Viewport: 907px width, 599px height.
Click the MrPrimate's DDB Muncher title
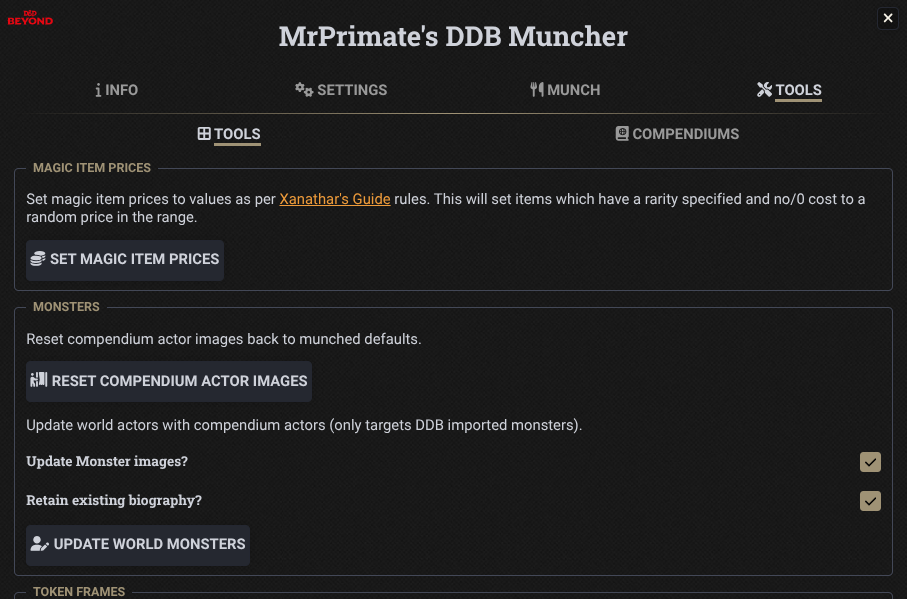click(454, 36)
